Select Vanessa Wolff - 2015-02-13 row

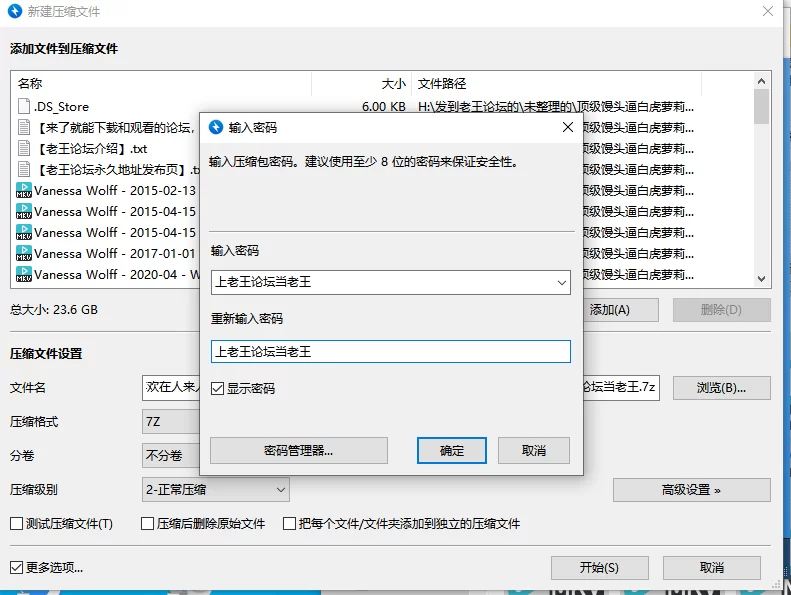(105, 190)
